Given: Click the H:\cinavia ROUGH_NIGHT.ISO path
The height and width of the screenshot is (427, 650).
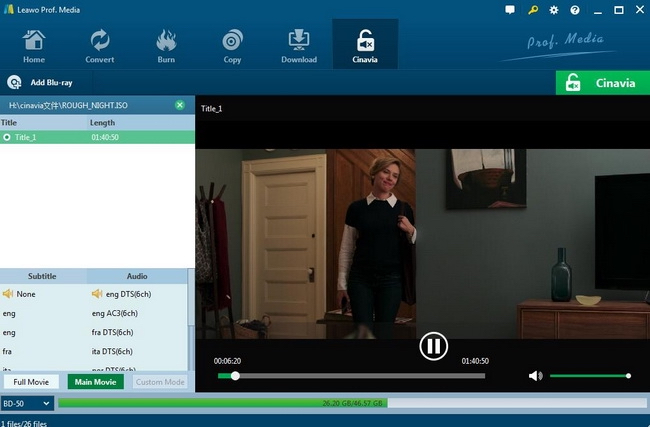Looking at the screenshot, I should [68, 105].
